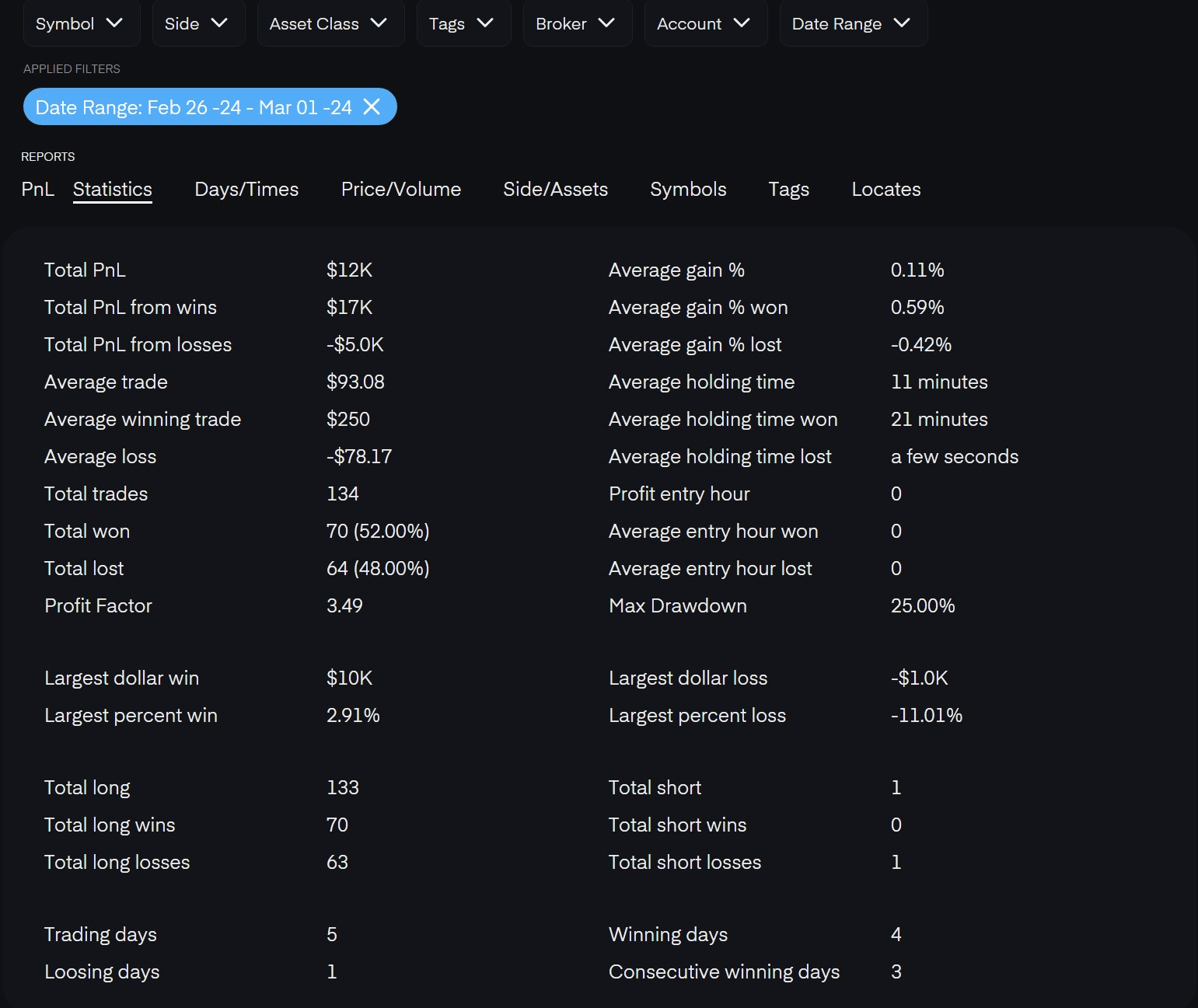Click the Profit Factor value 3.49
Viewport: 1198px width, 1008px height.
click(344, 605)
